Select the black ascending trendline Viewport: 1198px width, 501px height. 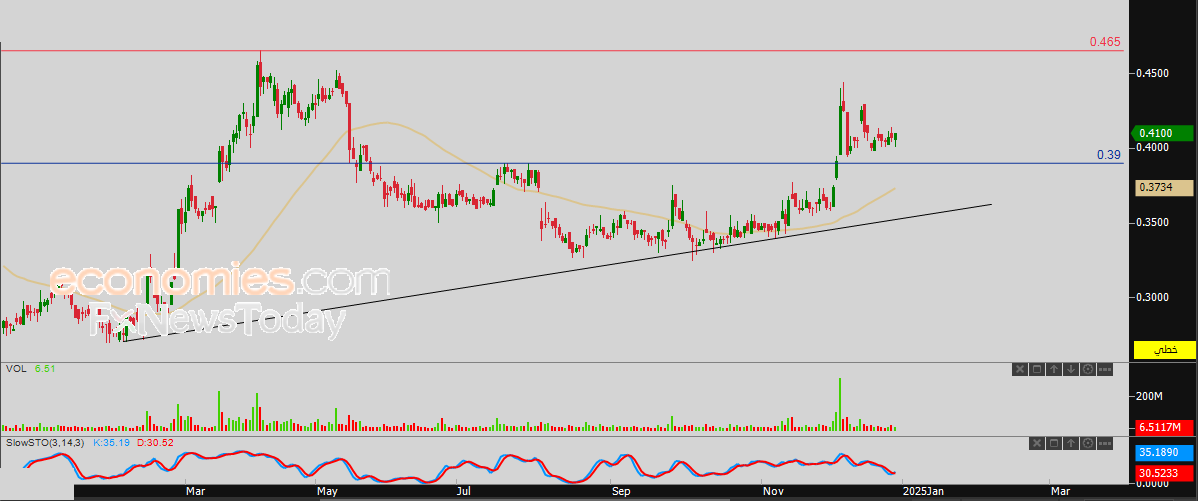click(x=558, y=273)
